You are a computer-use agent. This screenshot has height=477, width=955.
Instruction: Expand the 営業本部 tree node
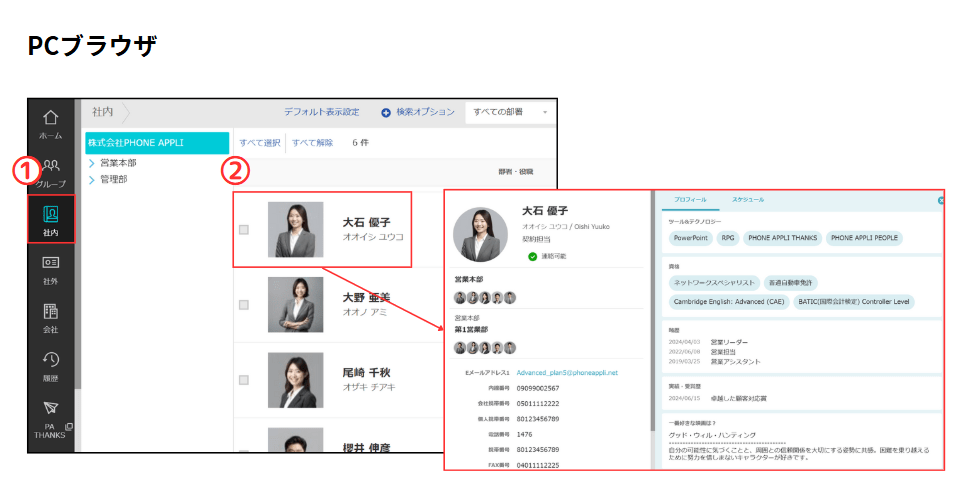point(92,163)
